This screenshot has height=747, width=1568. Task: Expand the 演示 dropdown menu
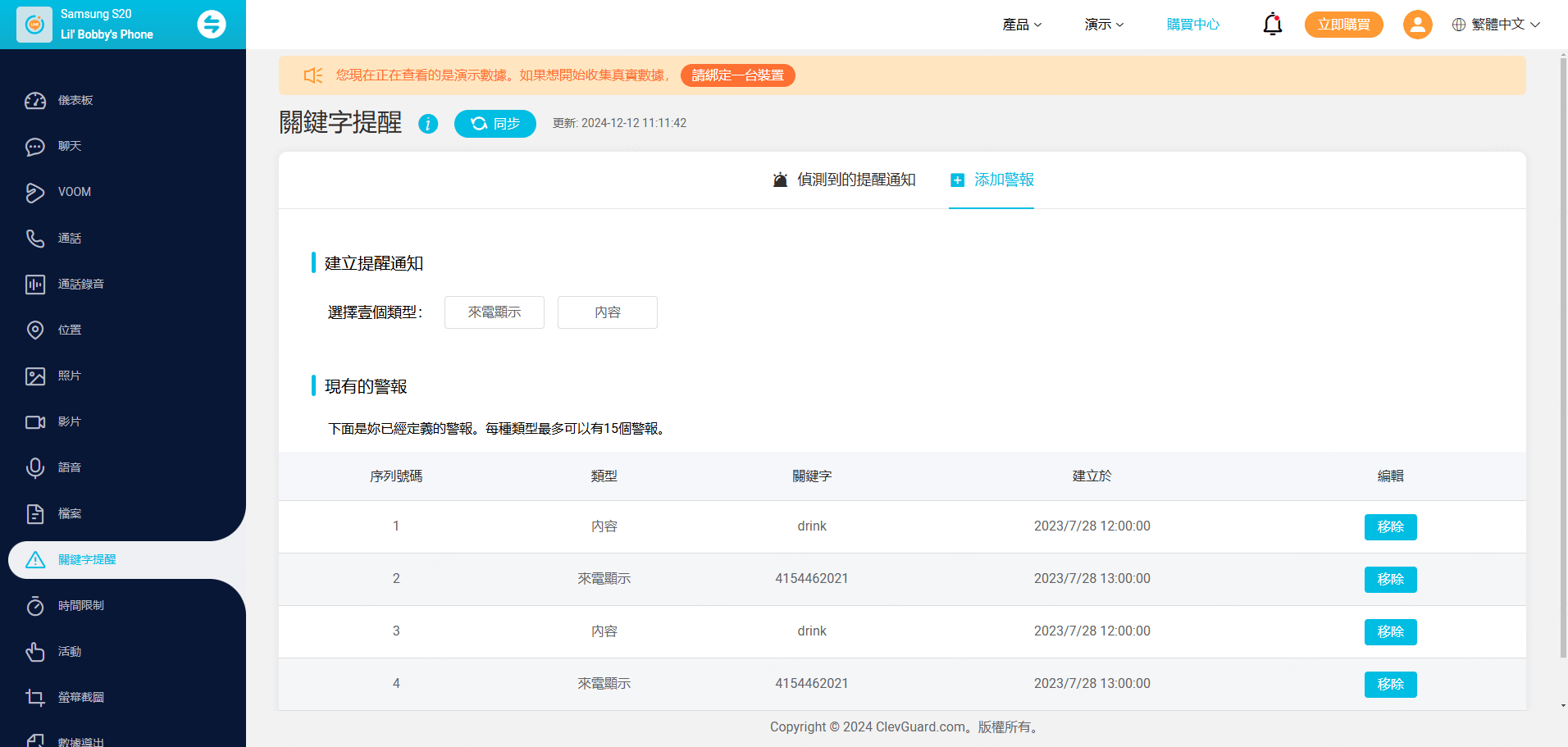click(1104, 25)
